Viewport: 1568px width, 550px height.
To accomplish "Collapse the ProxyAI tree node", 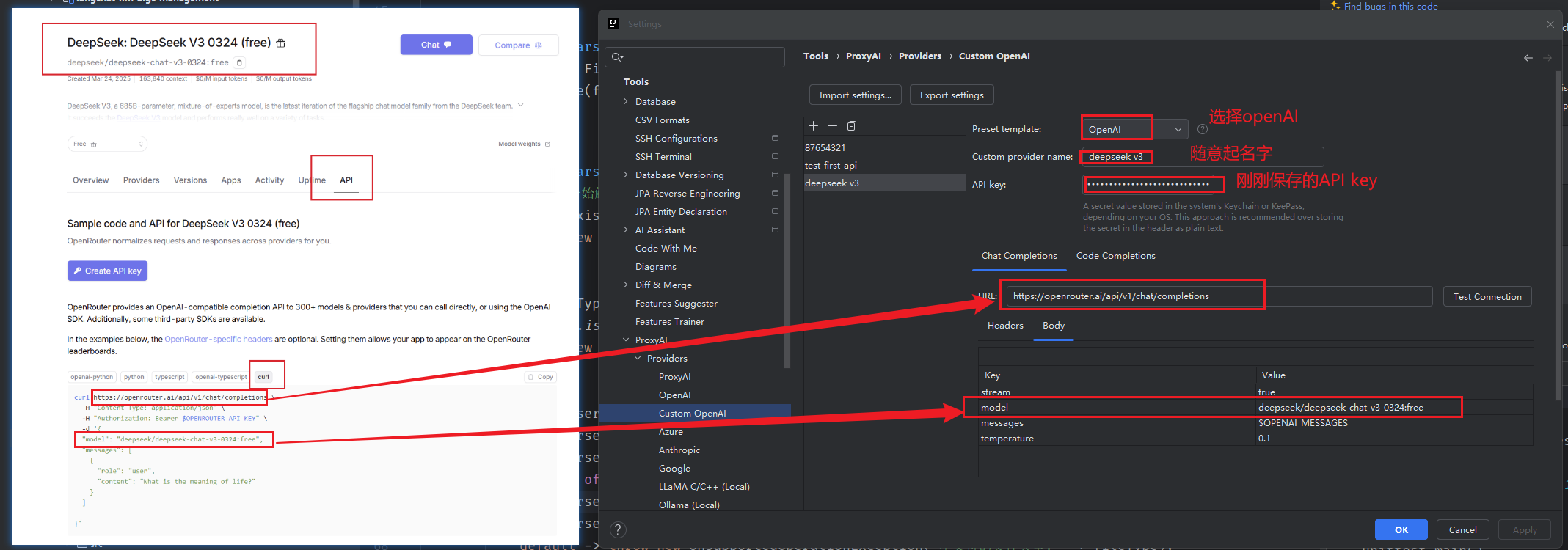I will [626, 340].
